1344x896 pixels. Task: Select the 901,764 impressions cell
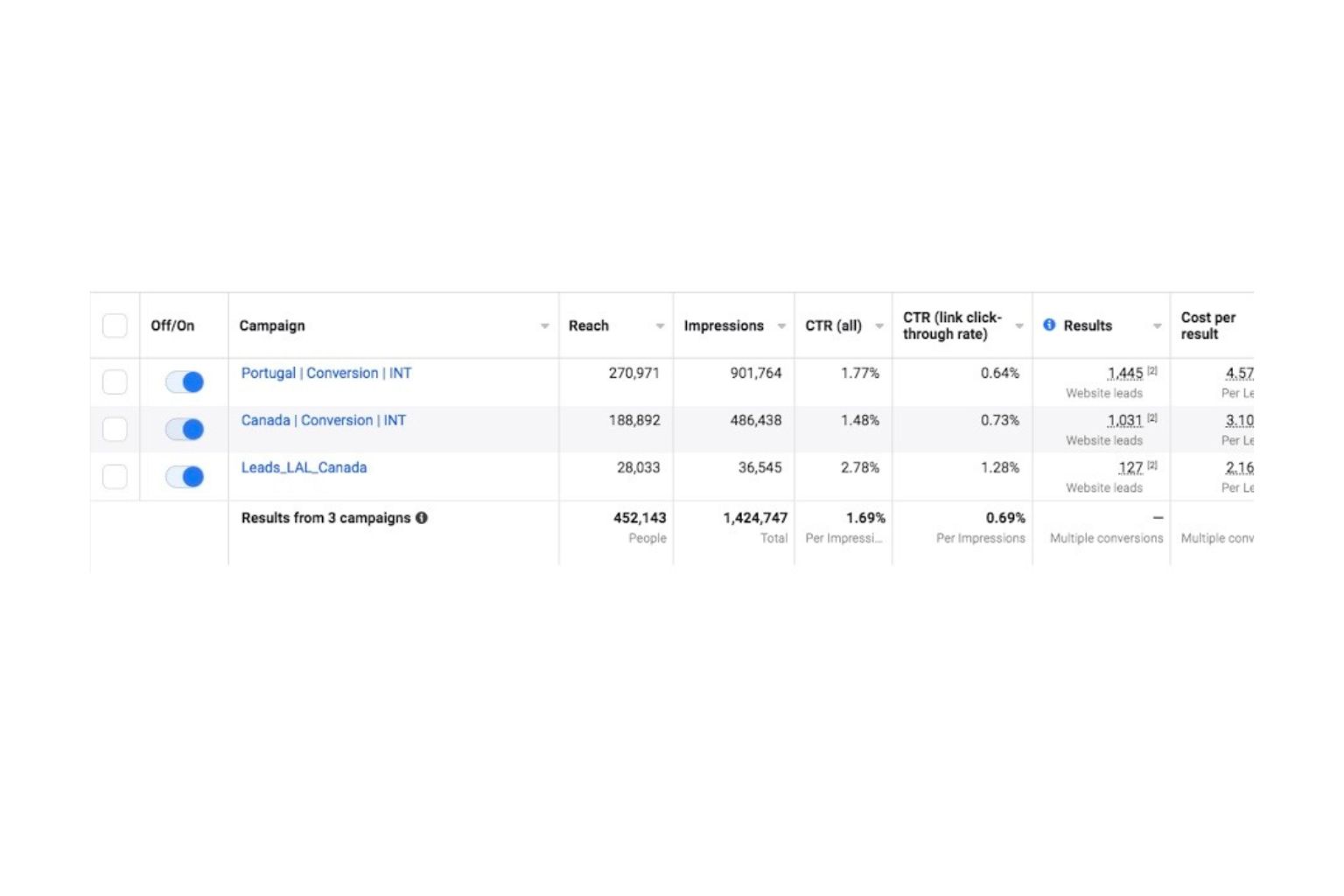[x=756, y=373]
